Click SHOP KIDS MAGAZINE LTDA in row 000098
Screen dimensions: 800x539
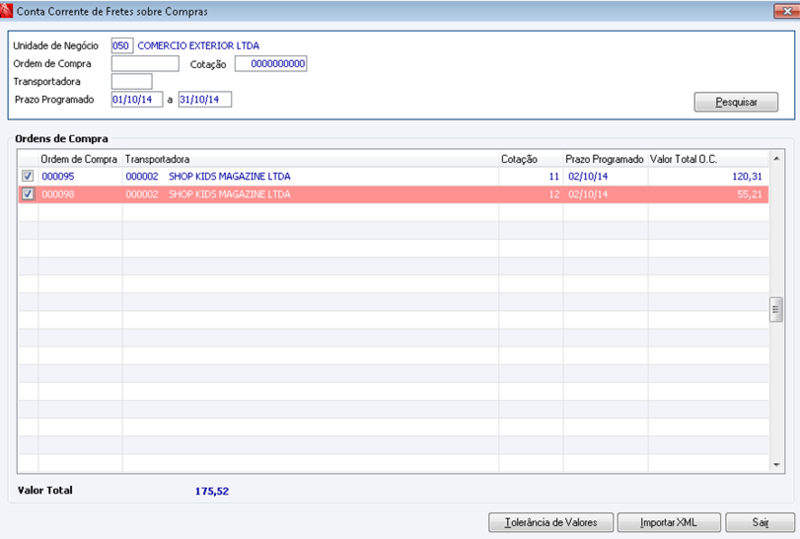coord(230,194)
